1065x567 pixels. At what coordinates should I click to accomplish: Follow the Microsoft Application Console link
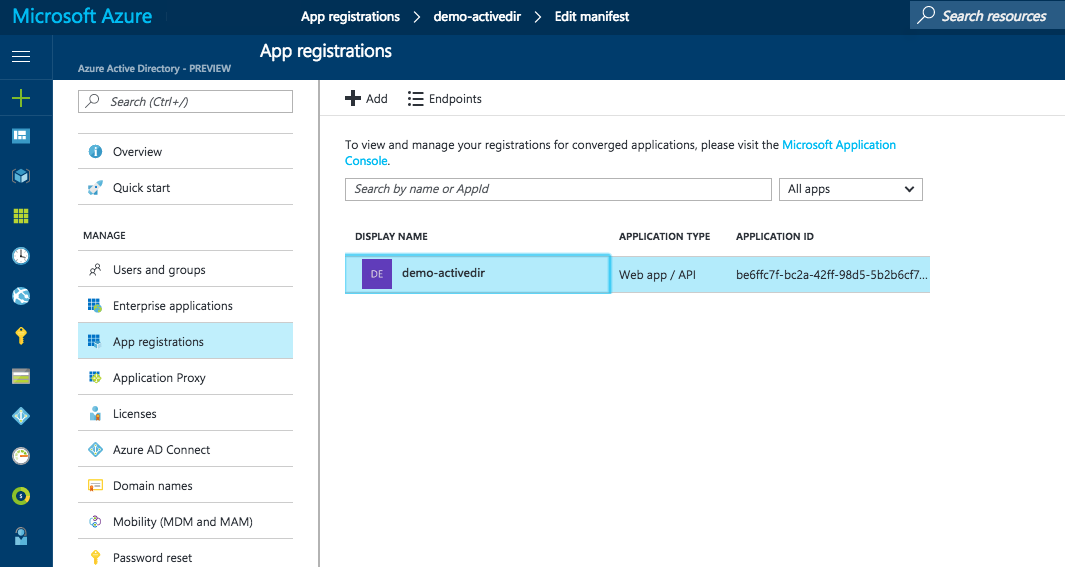[839, 145]
